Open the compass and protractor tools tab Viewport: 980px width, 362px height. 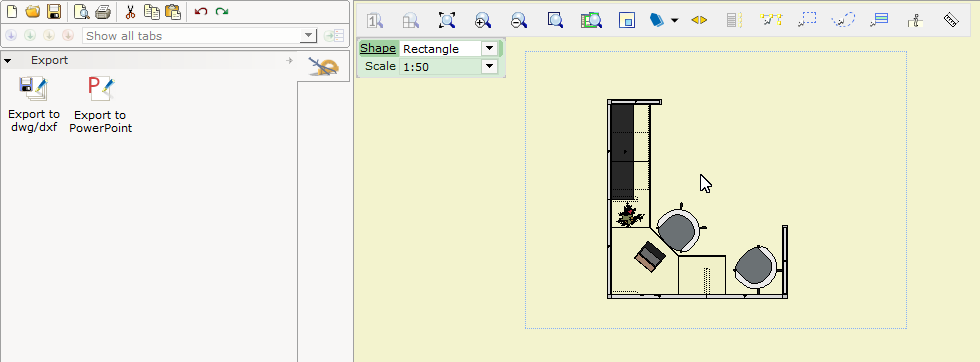(324, 66)
